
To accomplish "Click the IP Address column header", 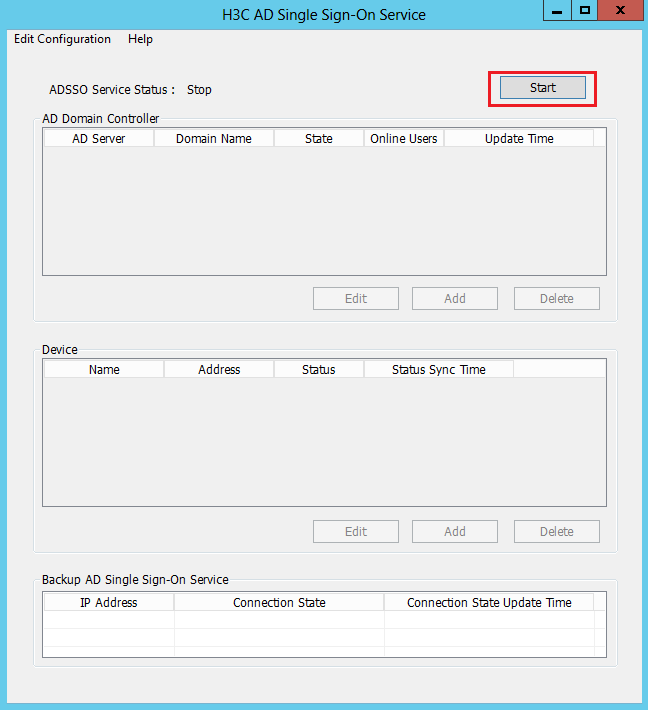I will [x=109, y=603].
